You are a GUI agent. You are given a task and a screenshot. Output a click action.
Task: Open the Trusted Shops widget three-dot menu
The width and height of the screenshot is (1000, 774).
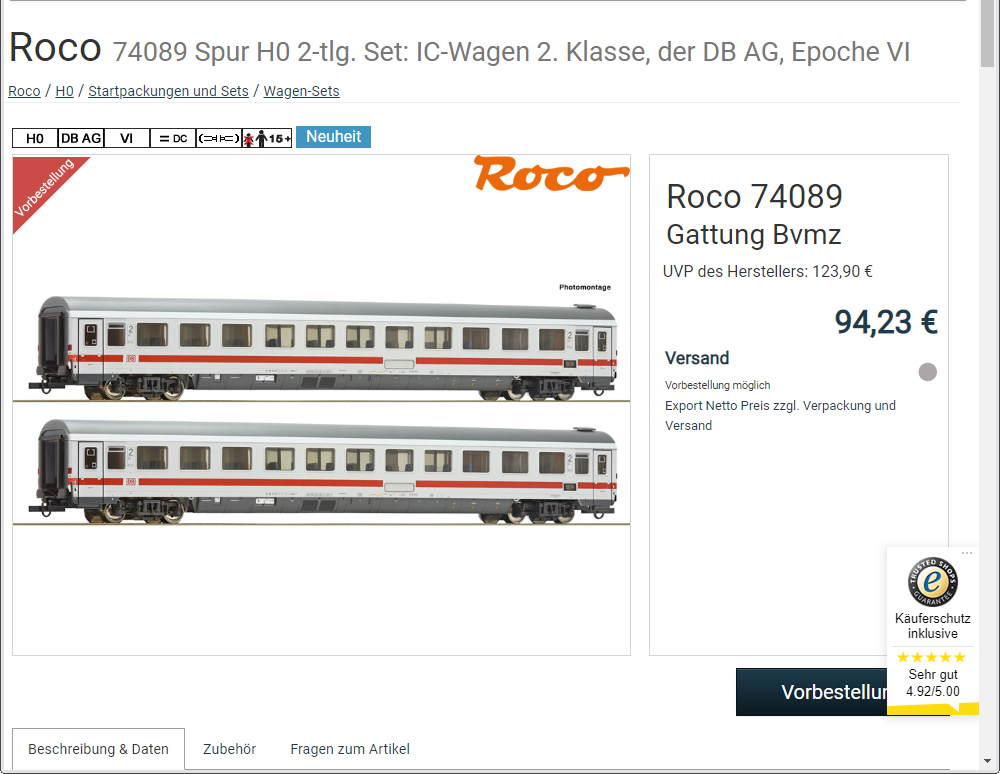click(x=967, y=553)
